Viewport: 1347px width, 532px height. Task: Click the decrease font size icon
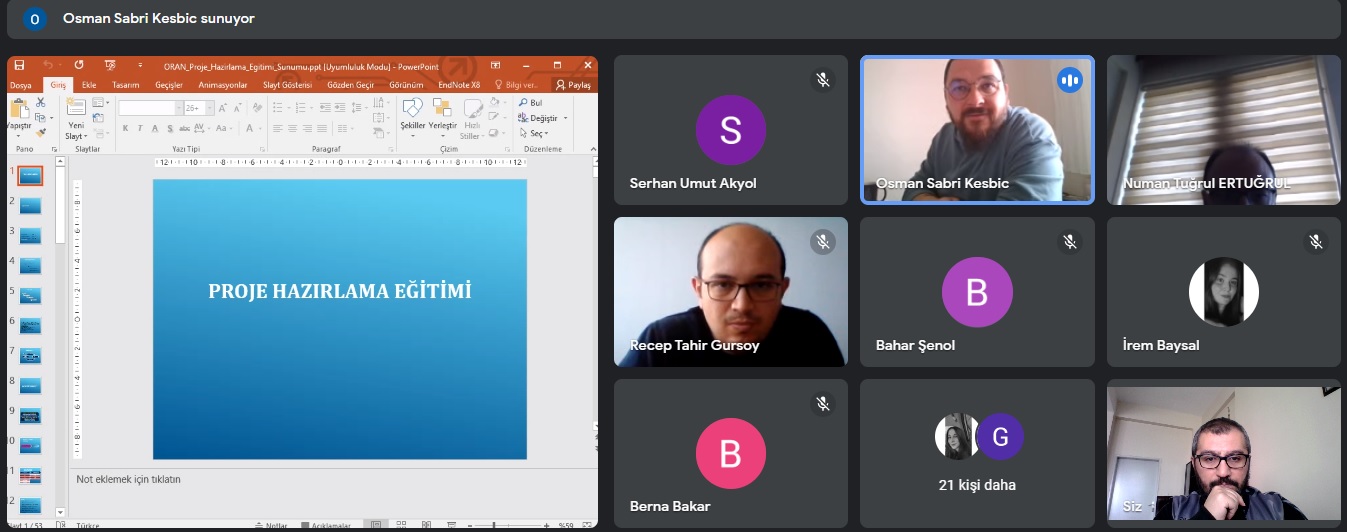(x=237, y=108)
